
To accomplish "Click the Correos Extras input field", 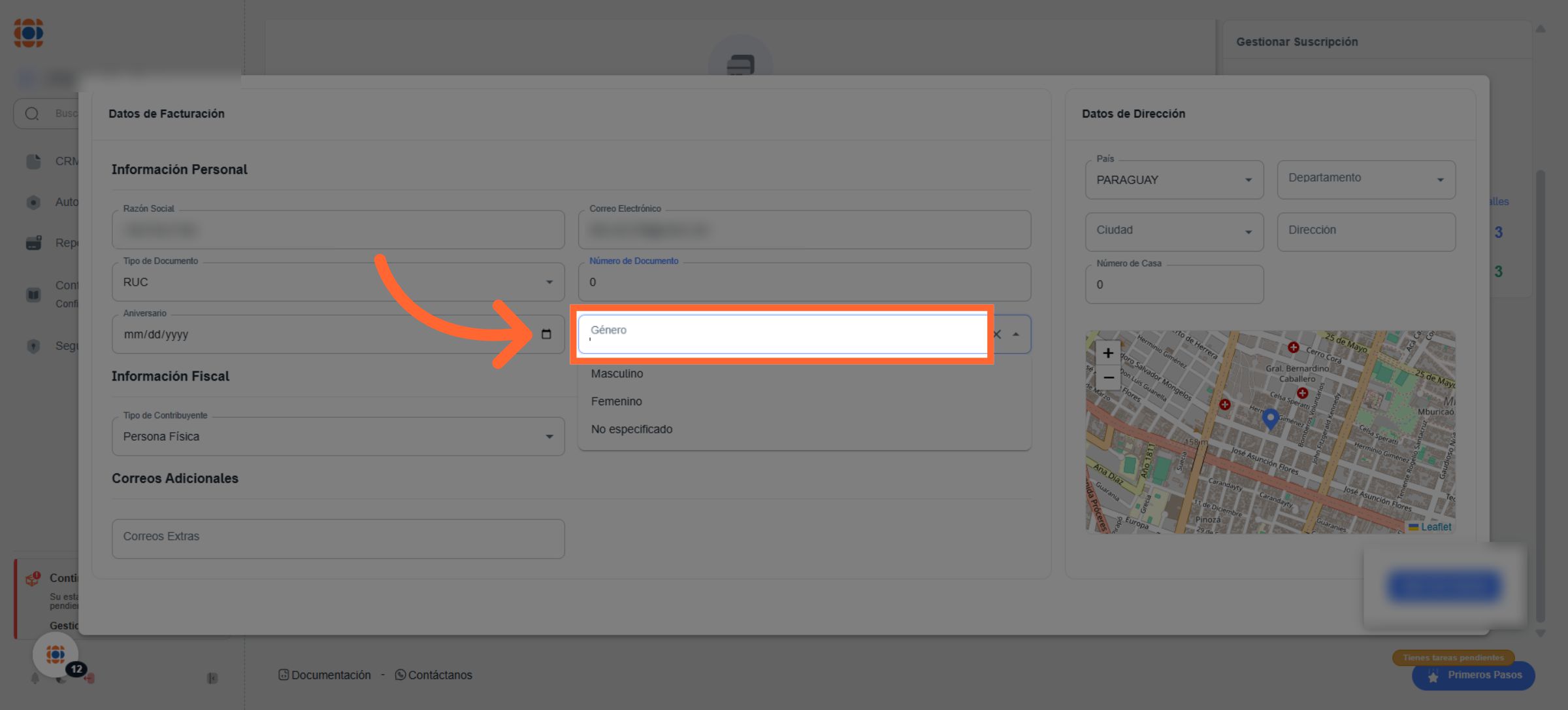I will point(338,538).
